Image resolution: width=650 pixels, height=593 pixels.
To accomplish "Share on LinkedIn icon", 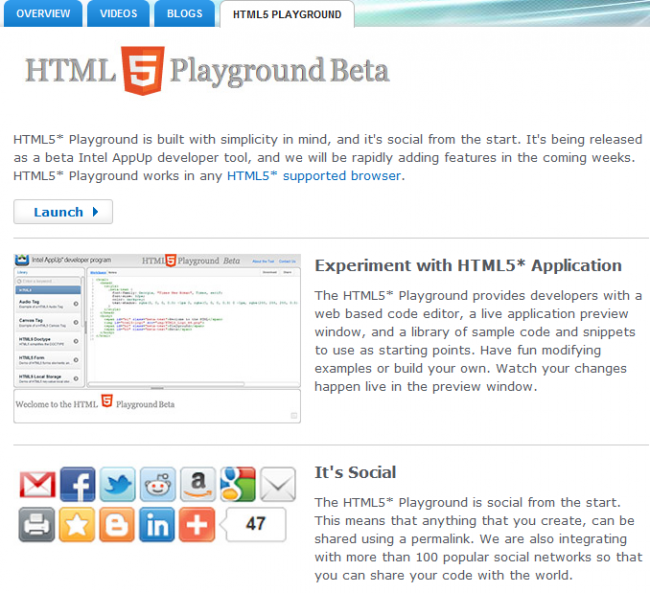I will pos(157,524).
